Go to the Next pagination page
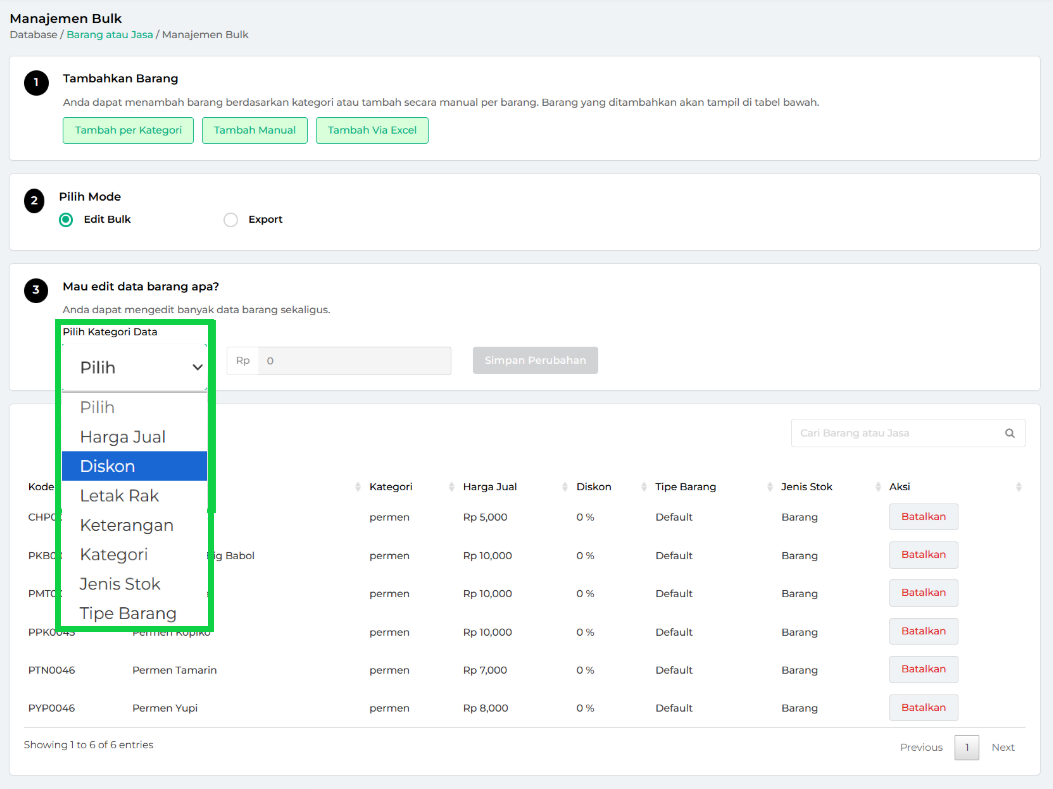 click(1002, 748)
